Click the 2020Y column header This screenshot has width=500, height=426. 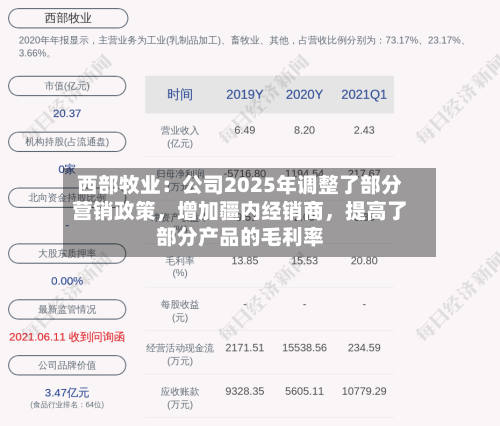[304, 95]
